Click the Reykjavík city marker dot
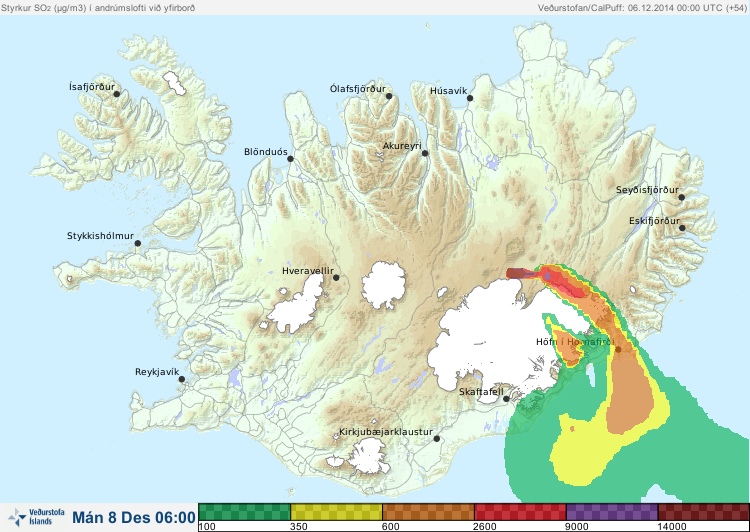The width and height of the screenshot is (750, 532). pos(182,379)
